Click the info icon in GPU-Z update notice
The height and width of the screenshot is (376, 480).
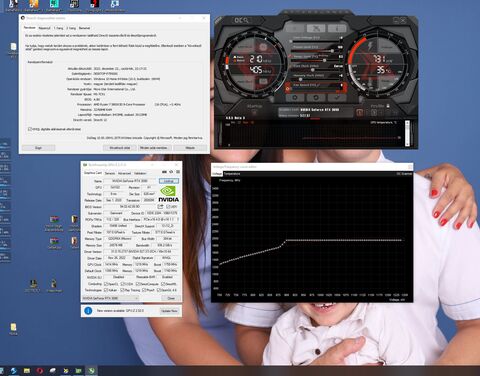(88, 311)
